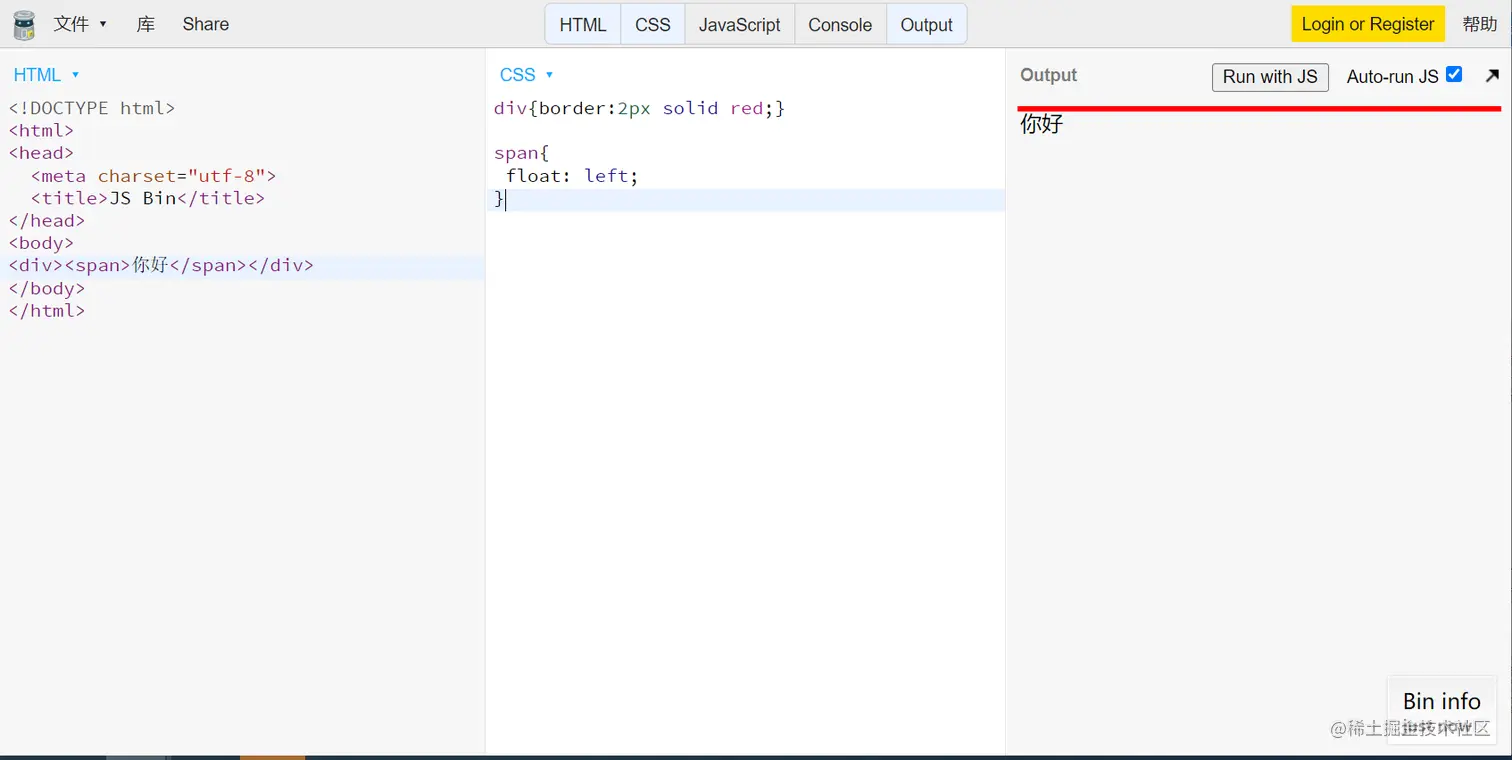Open the 库 menu

pyautogui.click(x=146, y=24)
